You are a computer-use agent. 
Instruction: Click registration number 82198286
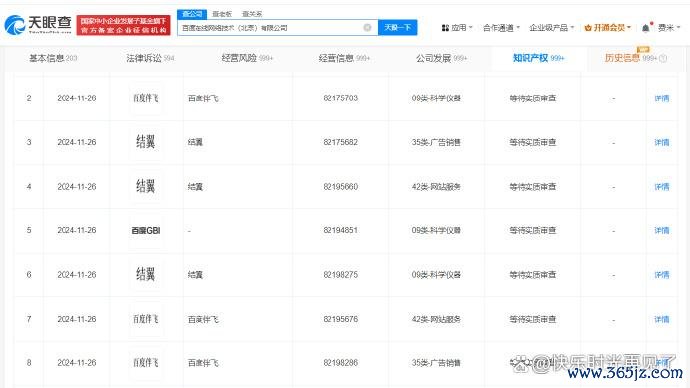[x=341, y=362]
